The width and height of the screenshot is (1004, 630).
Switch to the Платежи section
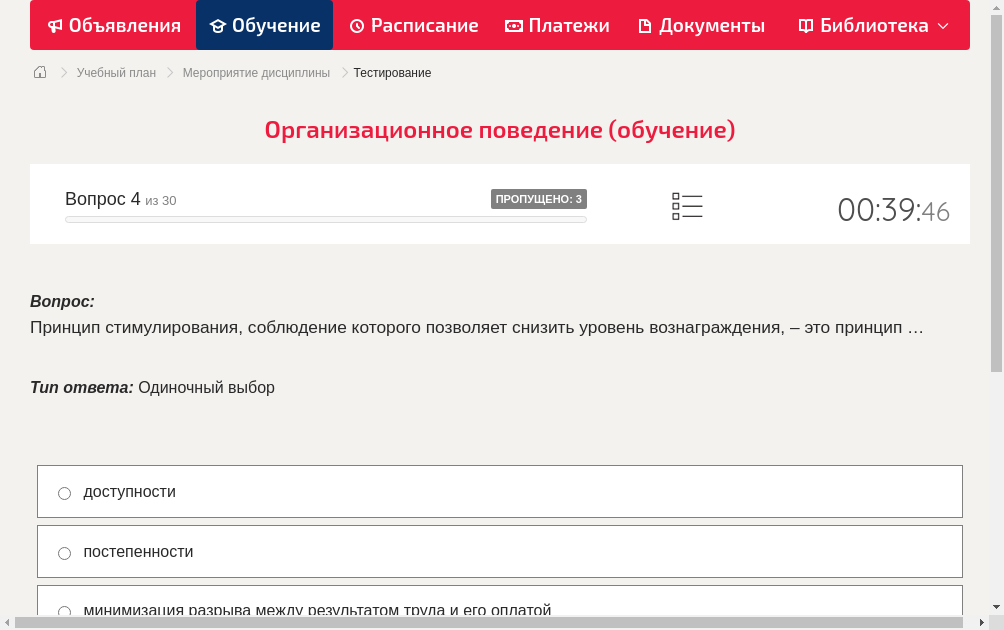(557, 25)
